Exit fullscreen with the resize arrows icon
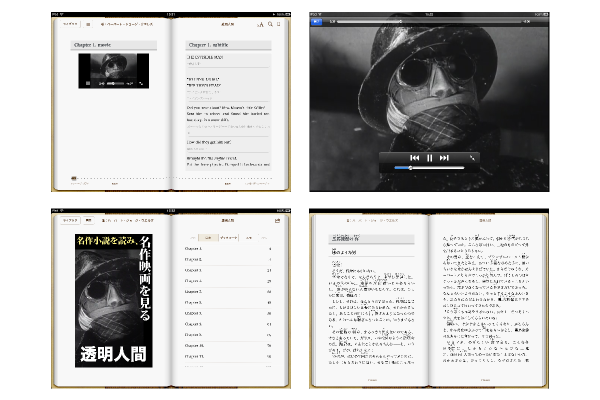600x400 pixels. (471, 158)
